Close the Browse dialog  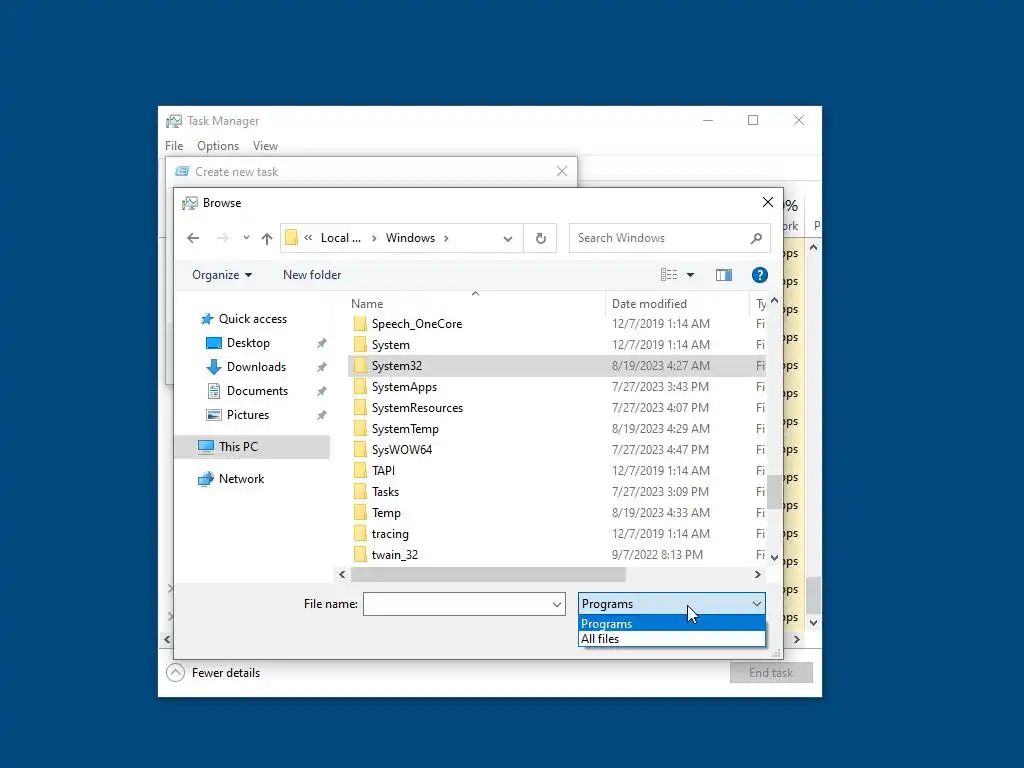point(768,202)
